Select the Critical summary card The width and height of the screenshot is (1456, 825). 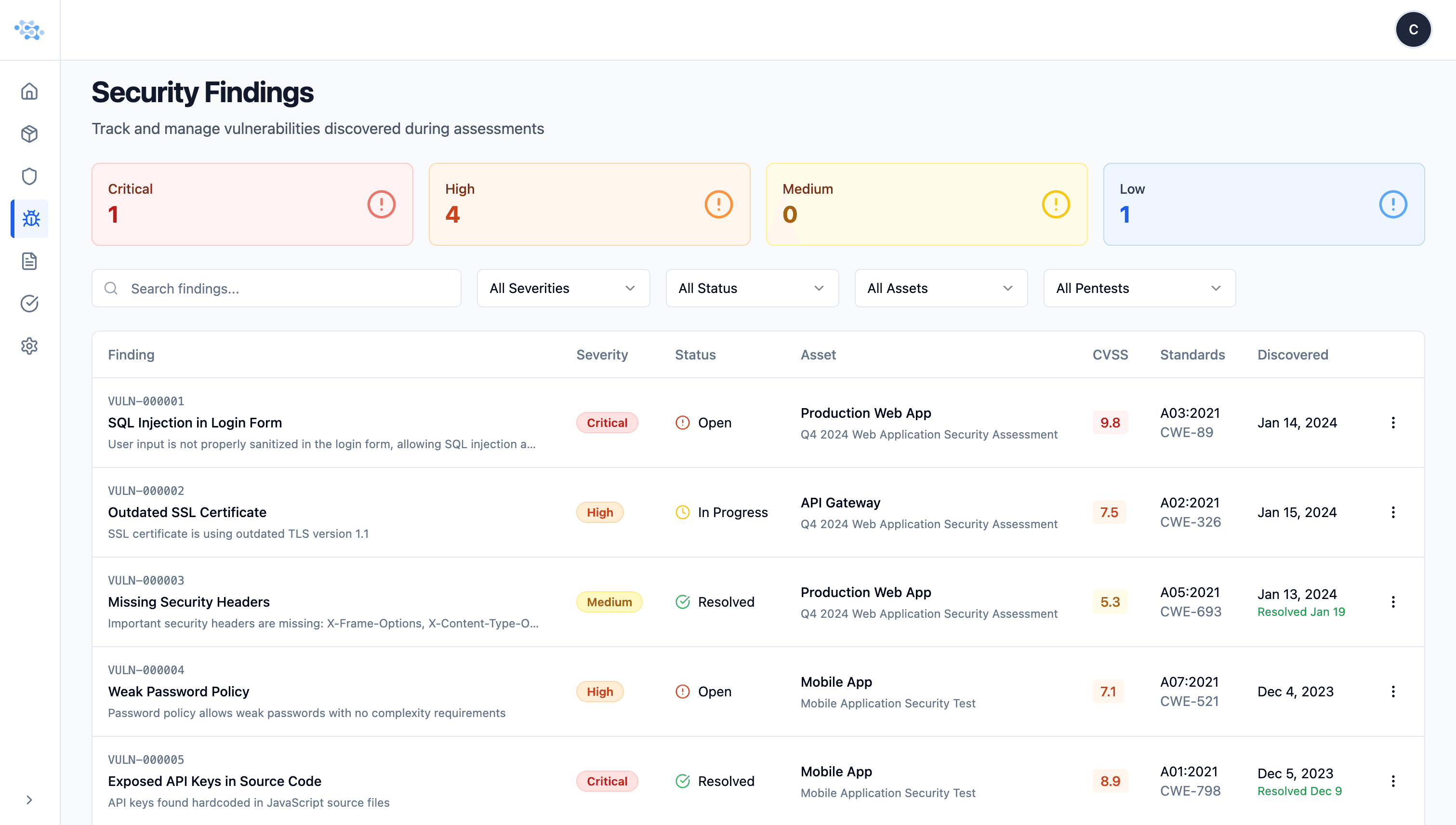point(252,204)
